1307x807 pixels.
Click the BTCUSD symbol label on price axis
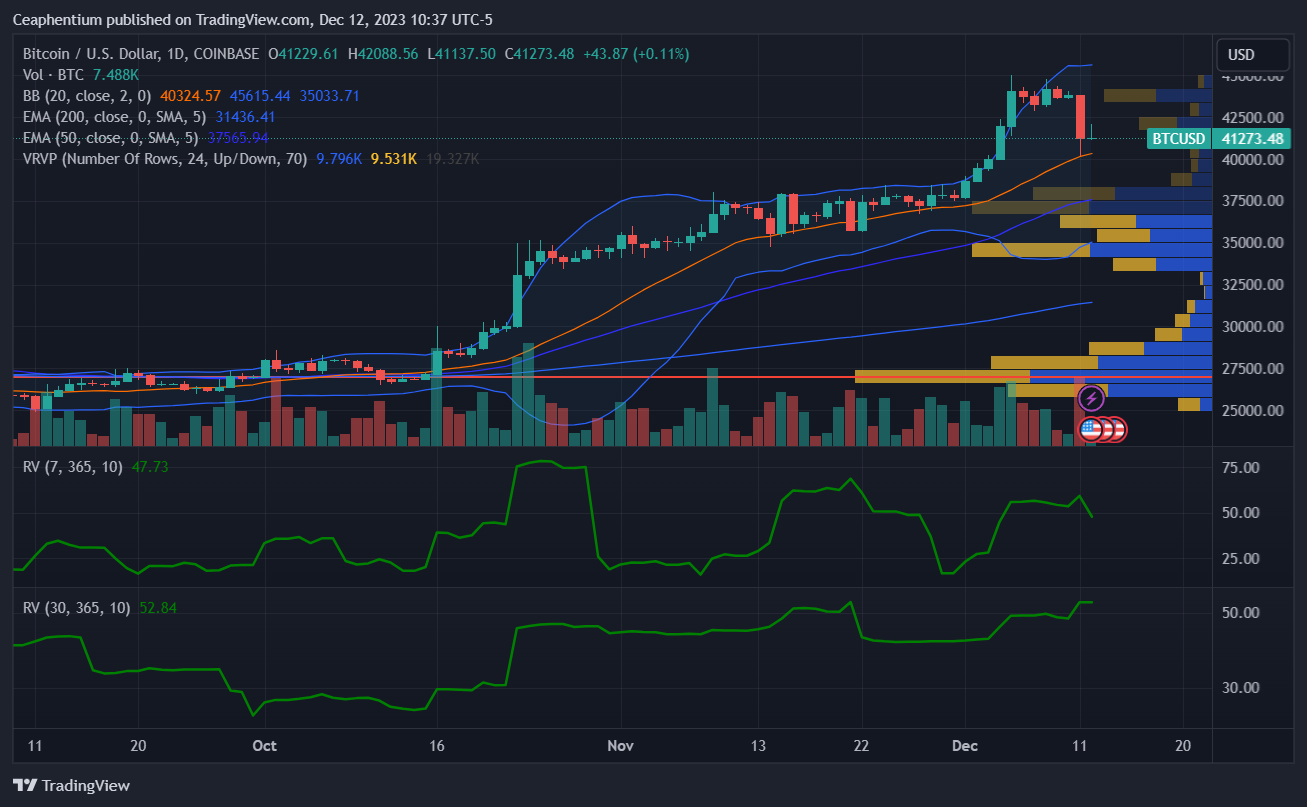coord(1177,139)
